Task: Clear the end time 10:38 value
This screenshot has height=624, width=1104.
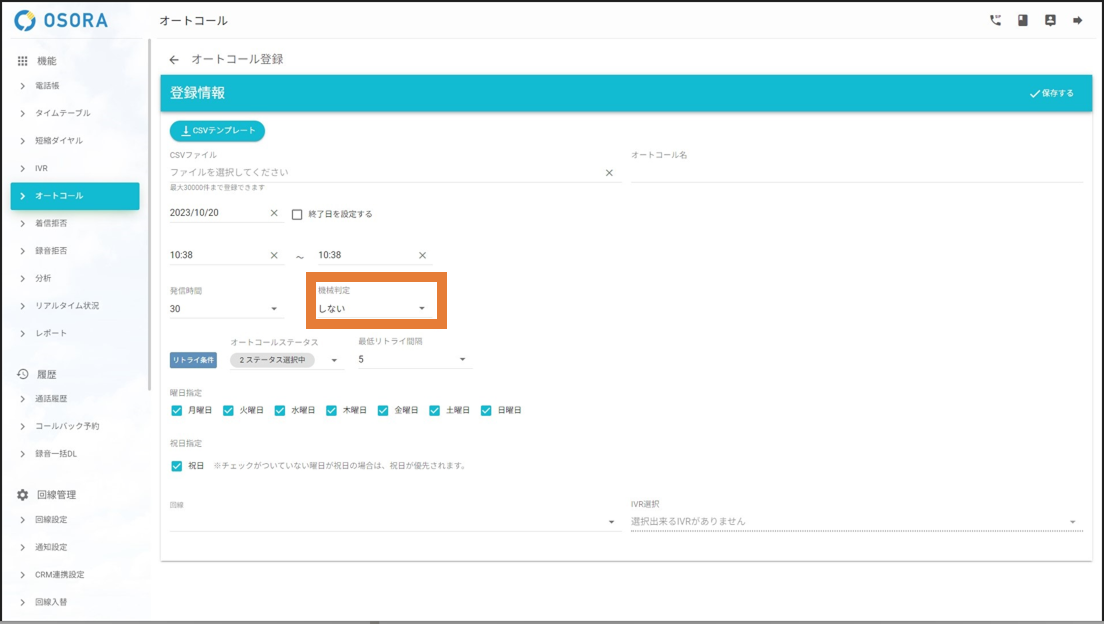Action: [x=422, y=255]
